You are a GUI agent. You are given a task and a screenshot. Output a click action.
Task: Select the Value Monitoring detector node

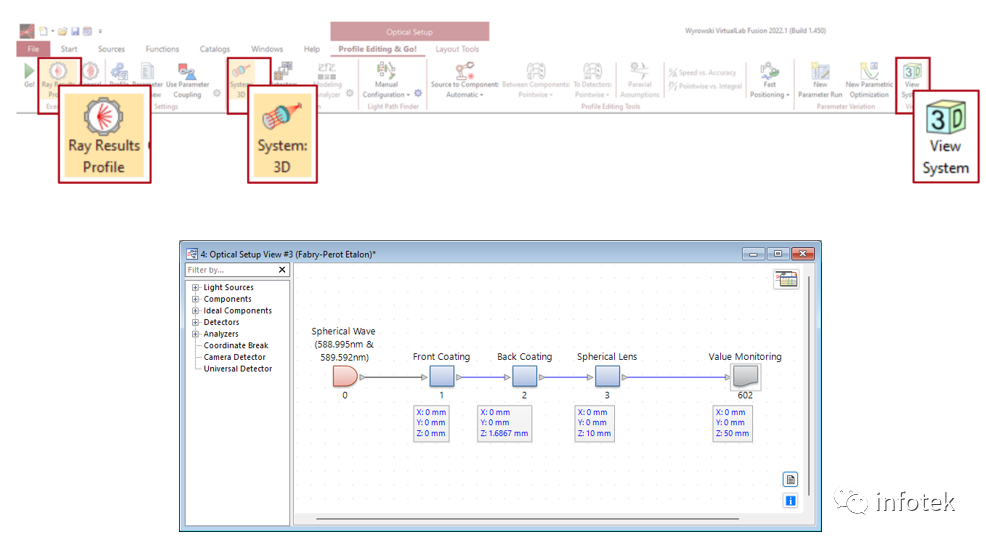745,377
